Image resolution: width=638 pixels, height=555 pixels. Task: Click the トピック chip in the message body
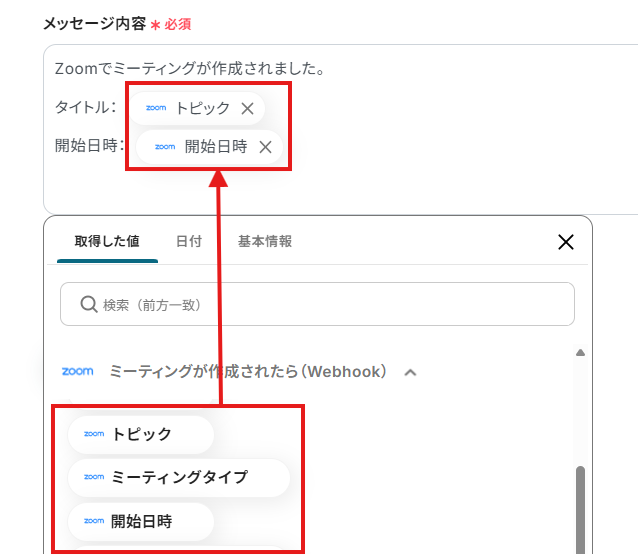click(x=197, y=108)
